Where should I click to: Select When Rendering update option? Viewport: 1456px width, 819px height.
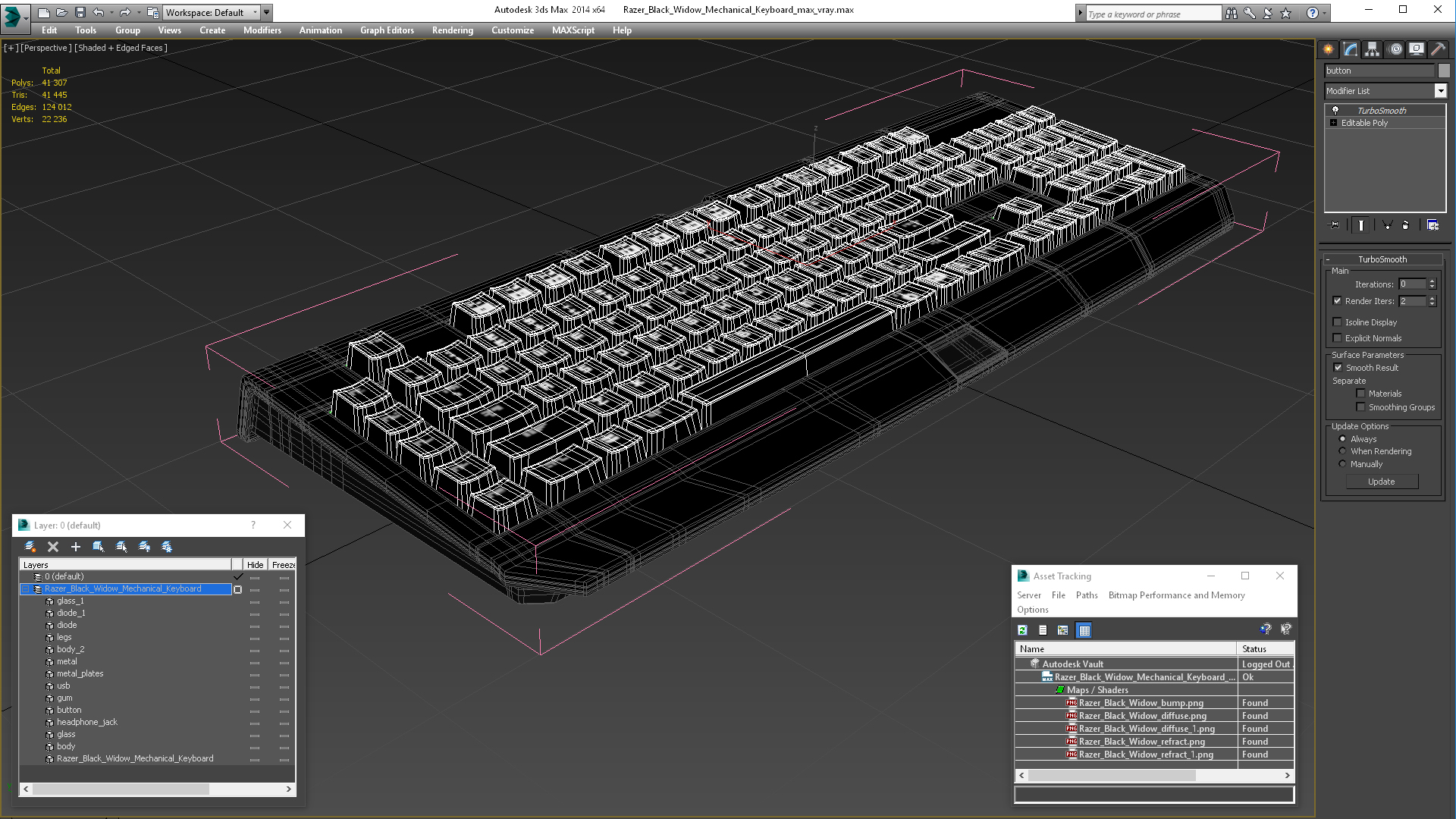(1343, 451)
